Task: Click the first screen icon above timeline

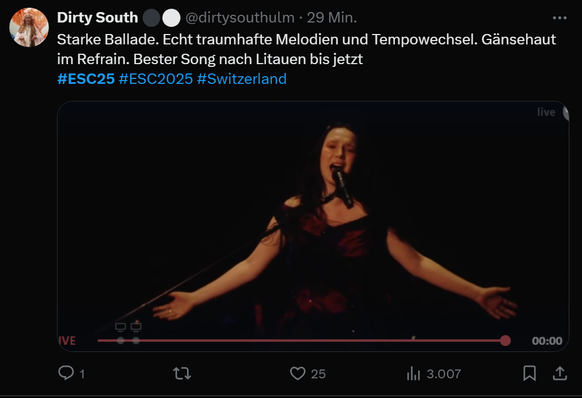Action: [120, 327]
